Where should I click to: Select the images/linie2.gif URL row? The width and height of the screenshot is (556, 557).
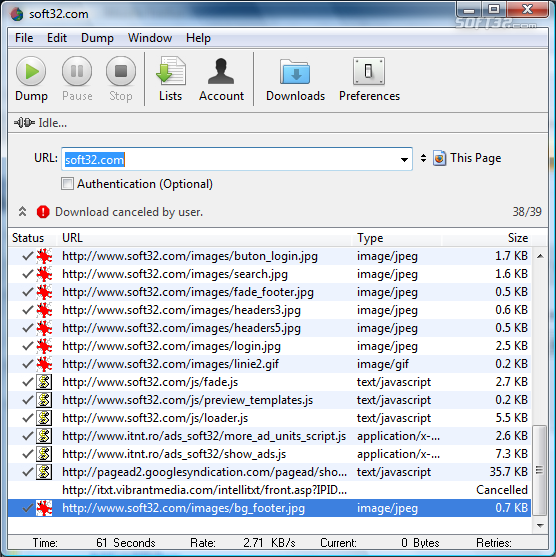click(x=270, y=364)
